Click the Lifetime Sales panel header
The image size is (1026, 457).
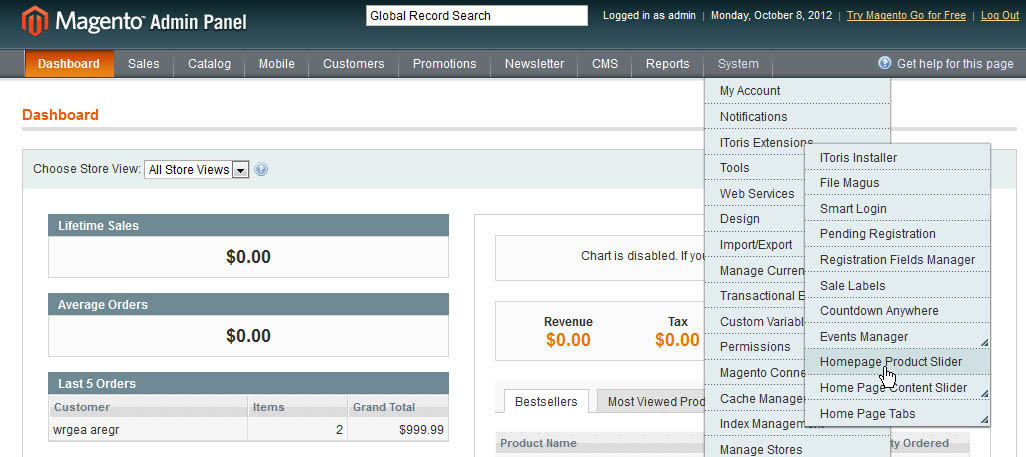[x=249, y=225]
